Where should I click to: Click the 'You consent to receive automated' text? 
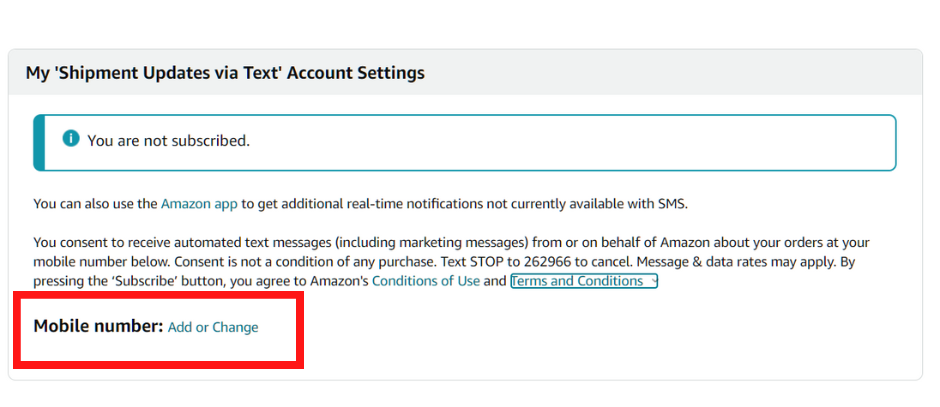click(150, 242)
